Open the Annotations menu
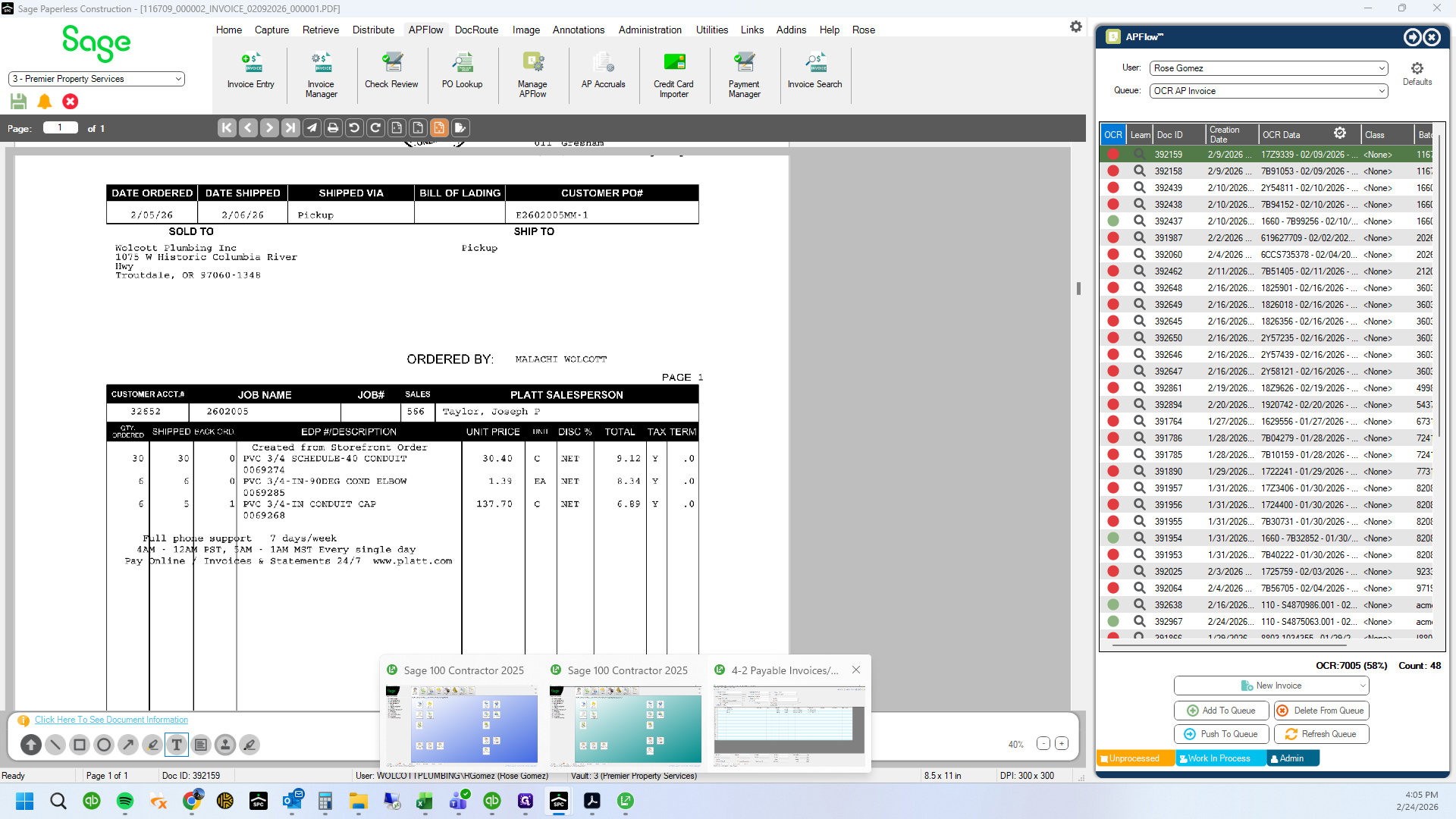 click(x=578, y=30)
